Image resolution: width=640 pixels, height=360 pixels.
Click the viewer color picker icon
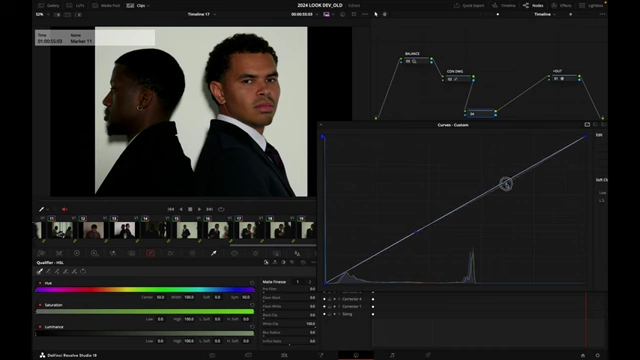(41, 209)
